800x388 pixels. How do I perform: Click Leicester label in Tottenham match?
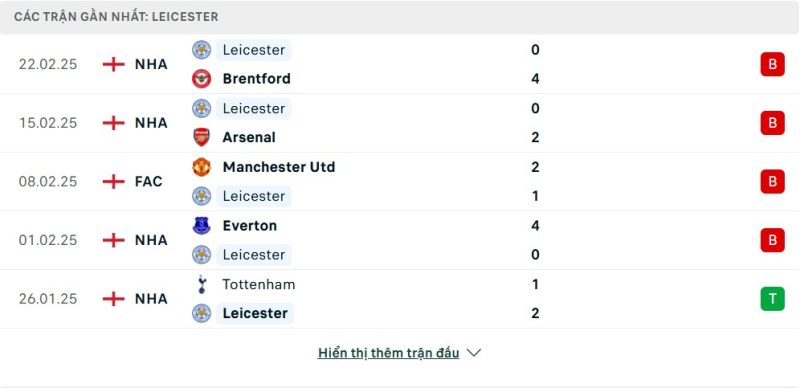pyautogui.click(x=255, y=313)
